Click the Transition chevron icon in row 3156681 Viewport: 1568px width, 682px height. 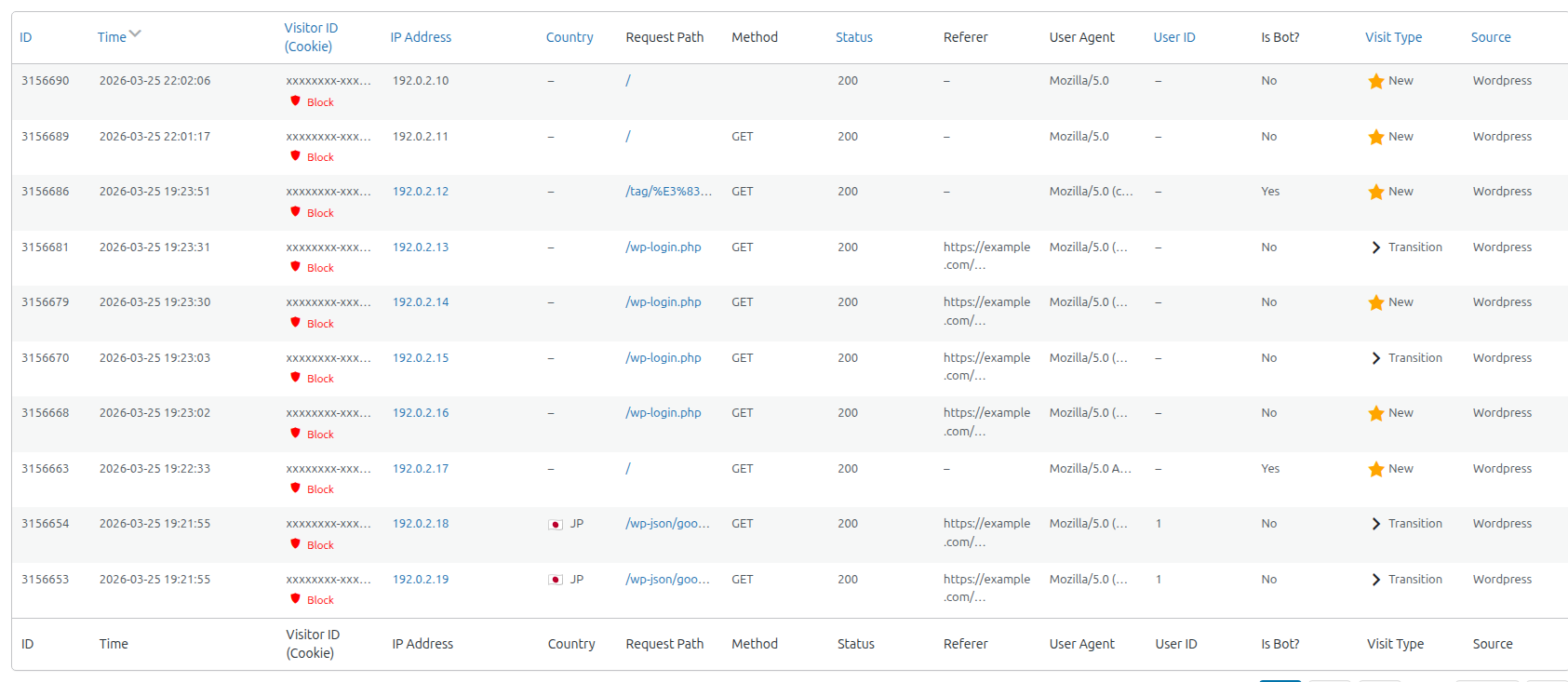tap(1376, 247)
